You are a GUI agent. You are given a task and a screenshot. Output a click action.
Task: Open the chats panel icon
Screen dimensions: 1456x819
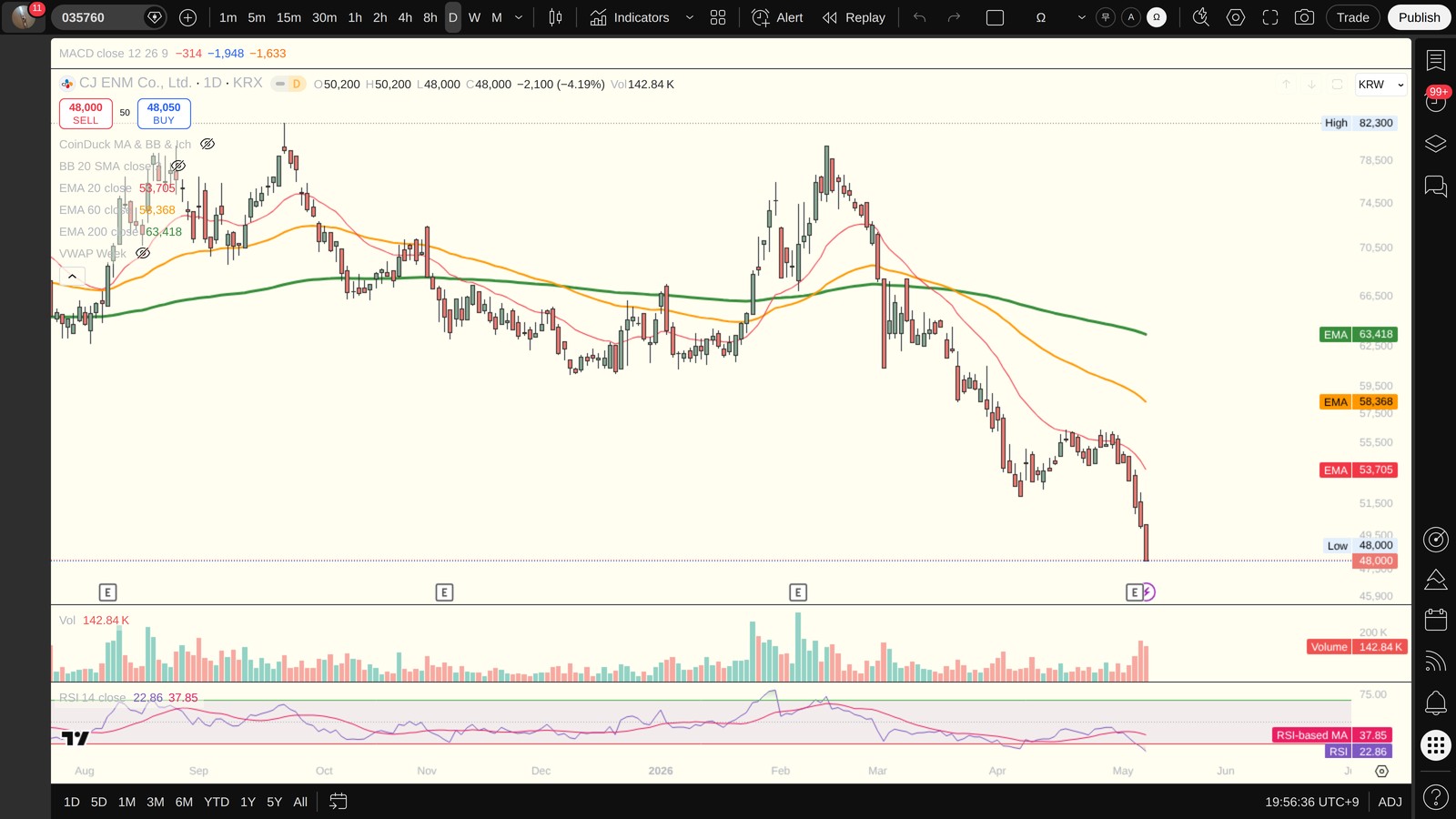(1436, 187)
